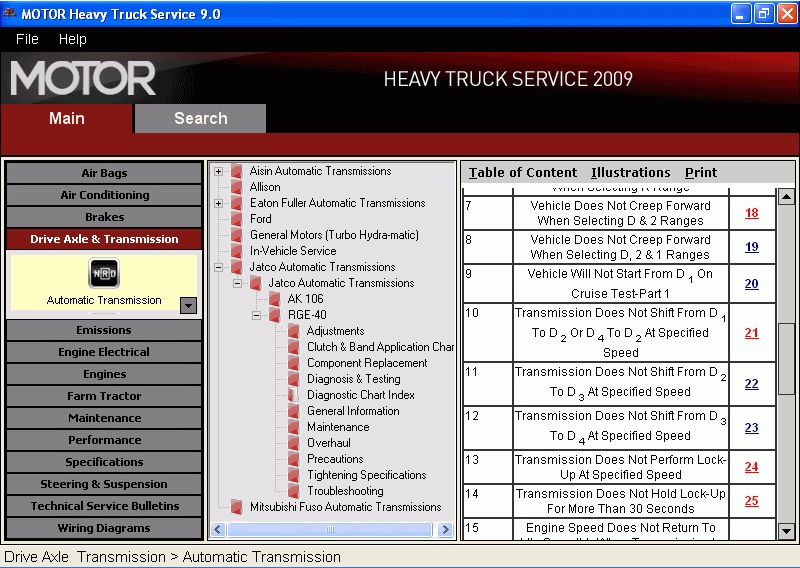Collapse the top-level Jatco Automatic Transmissions node
800x568 pixels.
218,267
